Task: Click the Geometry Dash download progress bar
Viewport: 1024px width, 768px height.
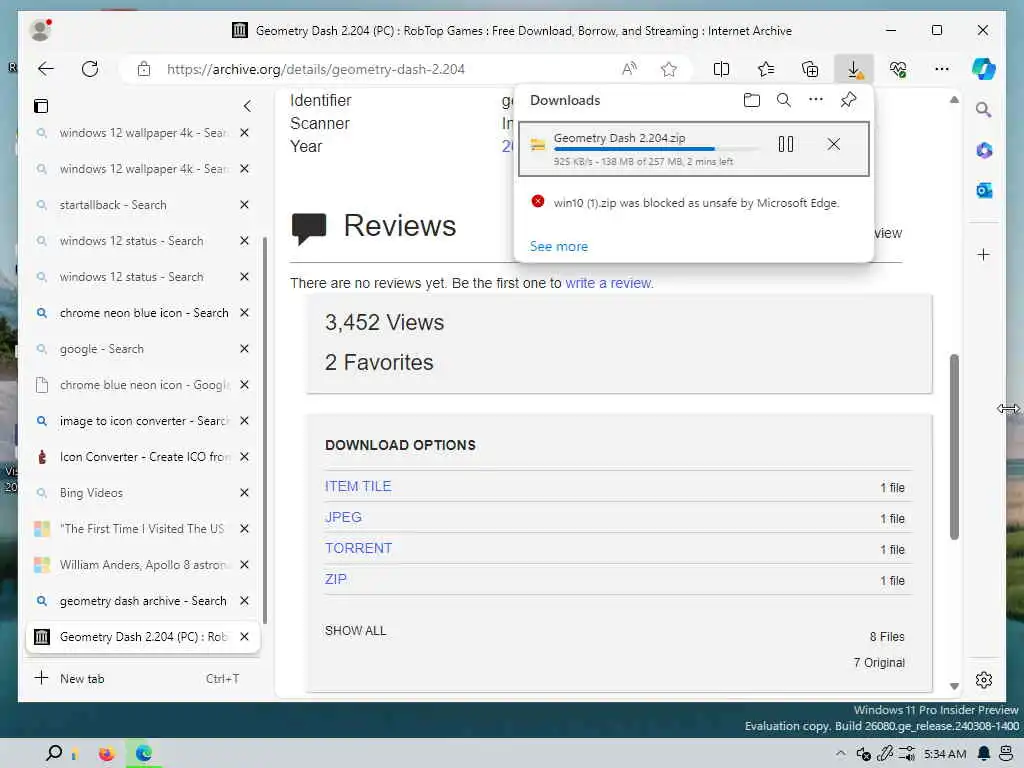Action: (656, 150)
